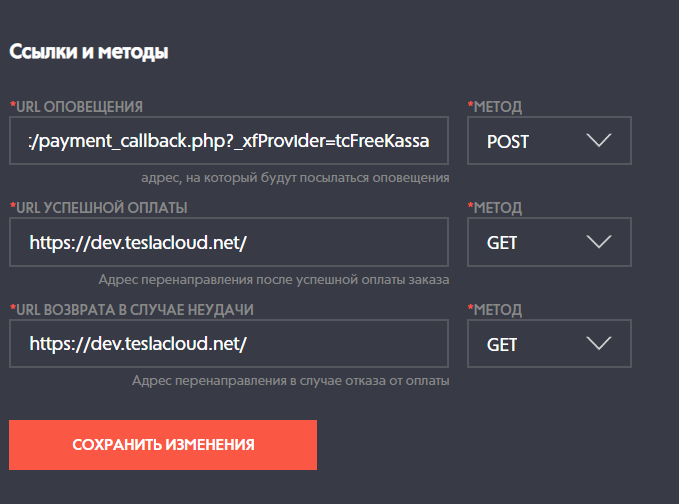The height and width of the screenshot is (504, 679).
Task: Click the hint about redirect on payment refusal
Action: [x=290, y=381]
